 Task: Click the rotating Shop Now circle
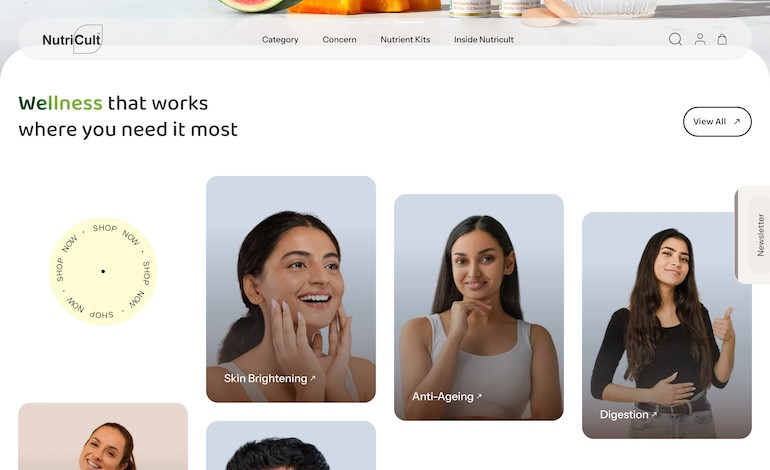point(103,271)
